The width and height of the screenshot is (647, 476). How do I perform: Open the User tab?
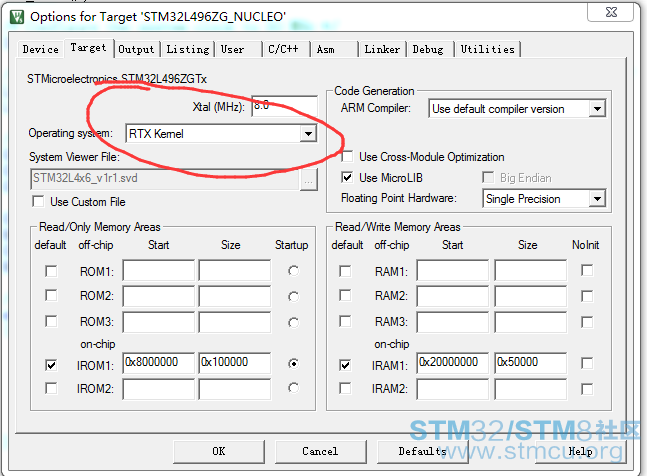click(238, 49)
